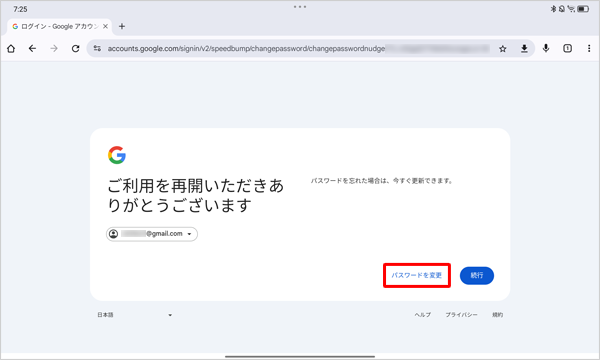The image size is (600, 360).
Task: Tap the three-dot handle at top center
Action: (300, 7)
